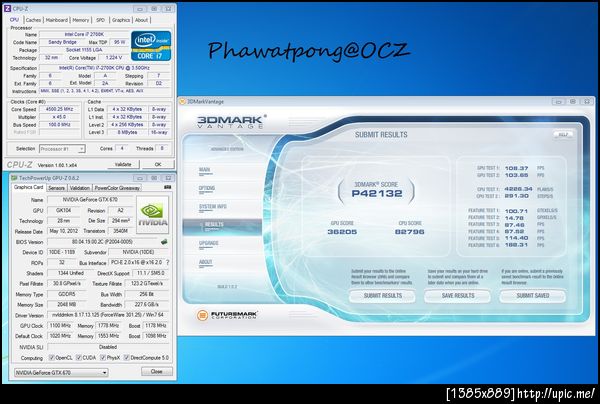Open ABOUT in 3DMark sidebar
The height and width of the screenshot is (404, 600).
(x=205, y=262)
